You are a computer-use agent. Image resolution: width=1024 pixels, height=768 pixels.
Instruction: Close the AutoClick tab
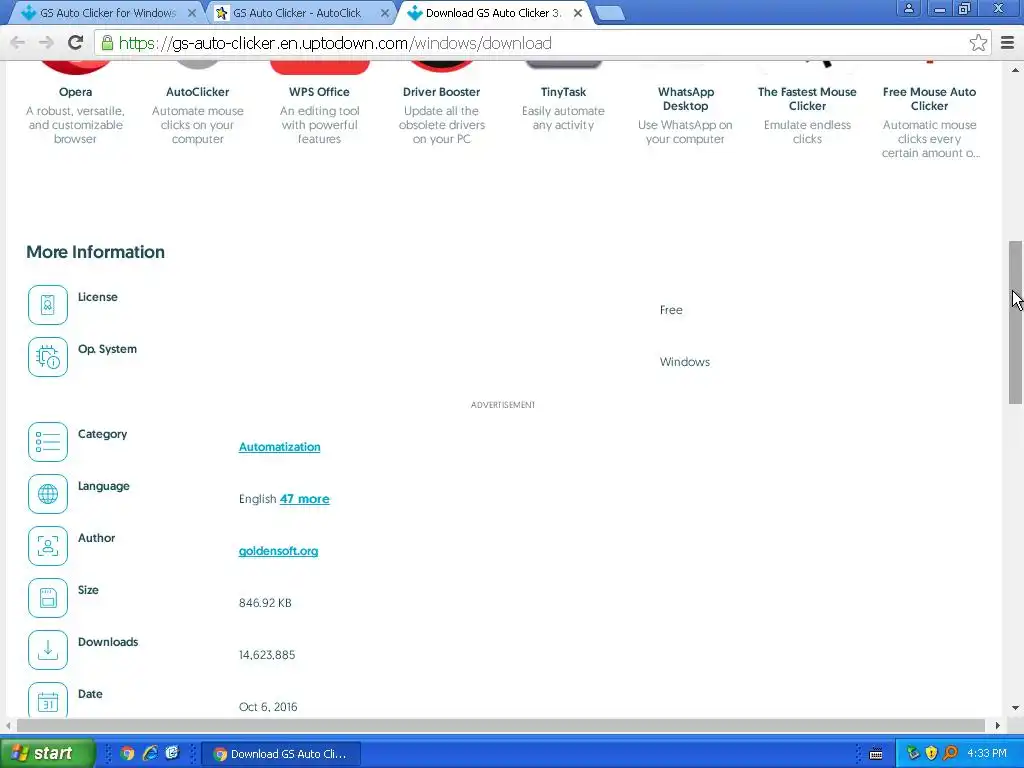coord(385,13)
